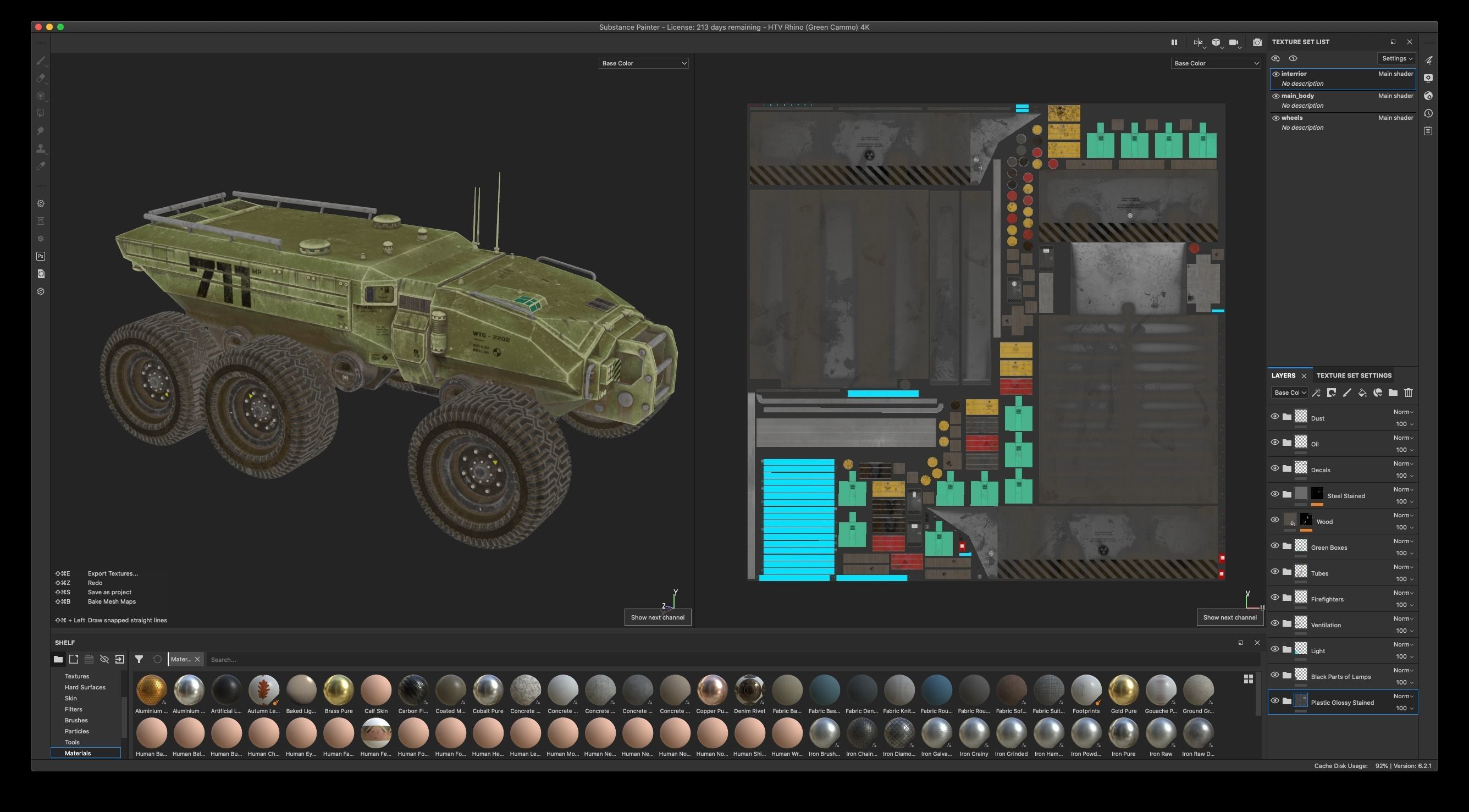1469x812 pixels.
Task: Open the resource updater document icon
Action: pyautogui.click(x=41, y=274)
